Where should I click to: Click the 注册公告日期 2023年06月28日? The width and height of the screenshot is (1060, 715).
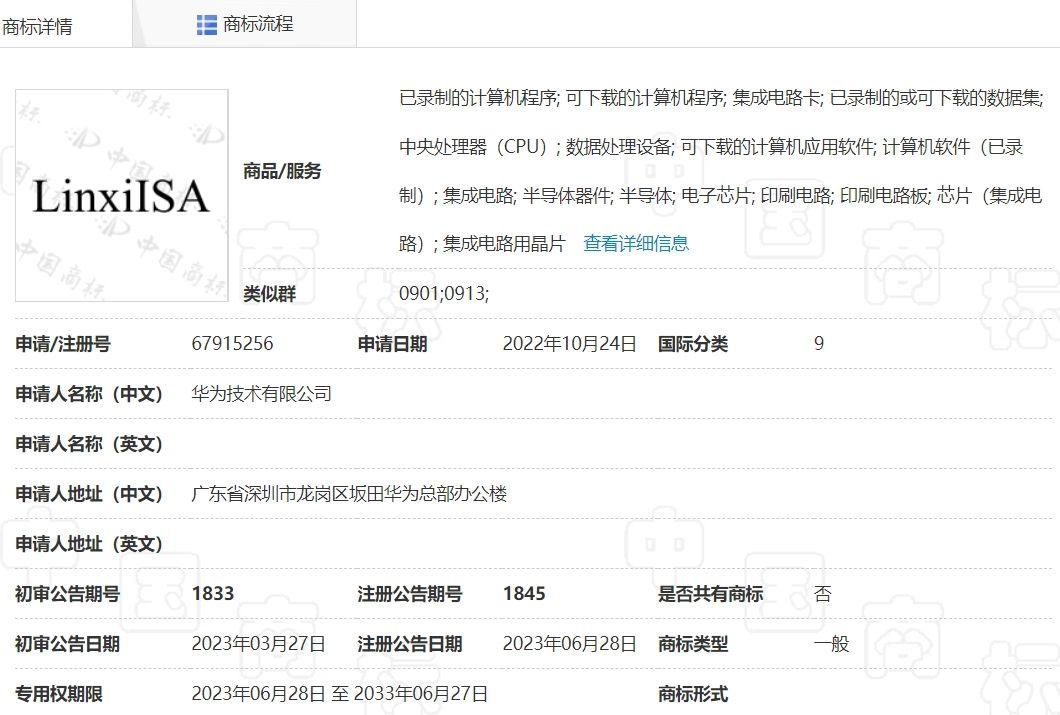[x=569, y=644]
